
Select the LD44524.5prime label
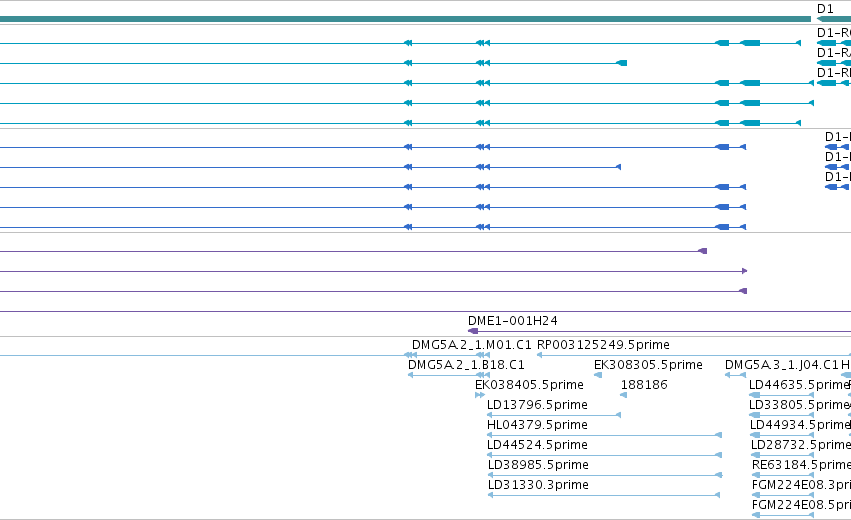pyautogui.click(x=537, y=445)
